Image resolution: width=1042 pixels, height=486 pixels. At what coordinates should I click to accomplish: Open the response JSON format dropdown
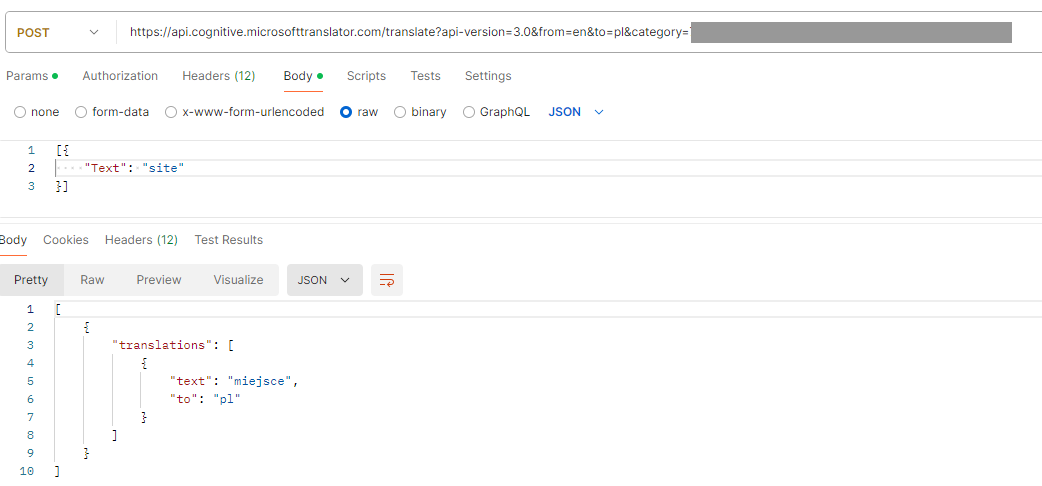click(x=324, y=280)
